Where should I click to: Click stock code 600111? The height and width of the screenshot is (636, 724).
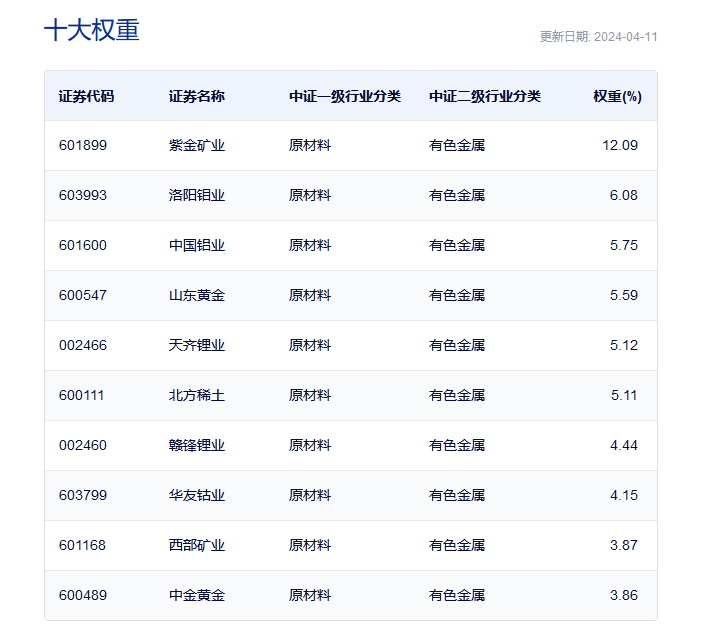(81, 395)
